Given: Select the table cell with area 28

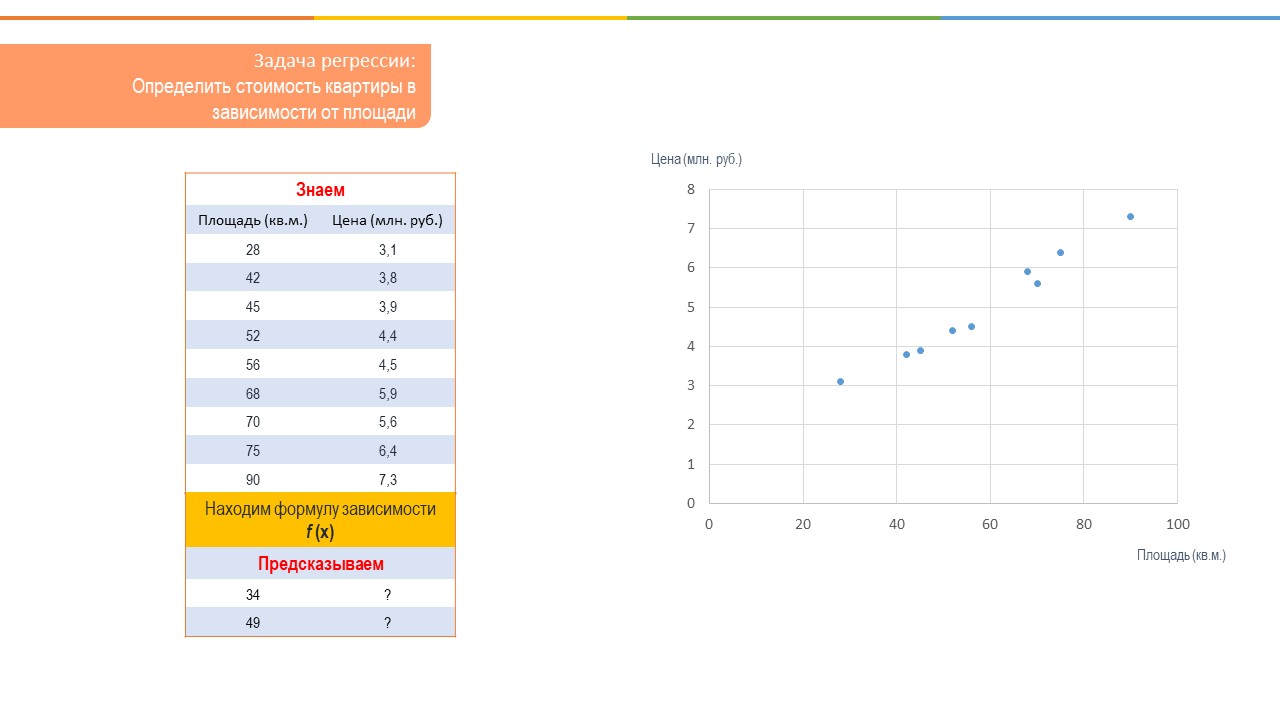Looking at the screenshot, I should pyautogui.click(x=253, y=250).
